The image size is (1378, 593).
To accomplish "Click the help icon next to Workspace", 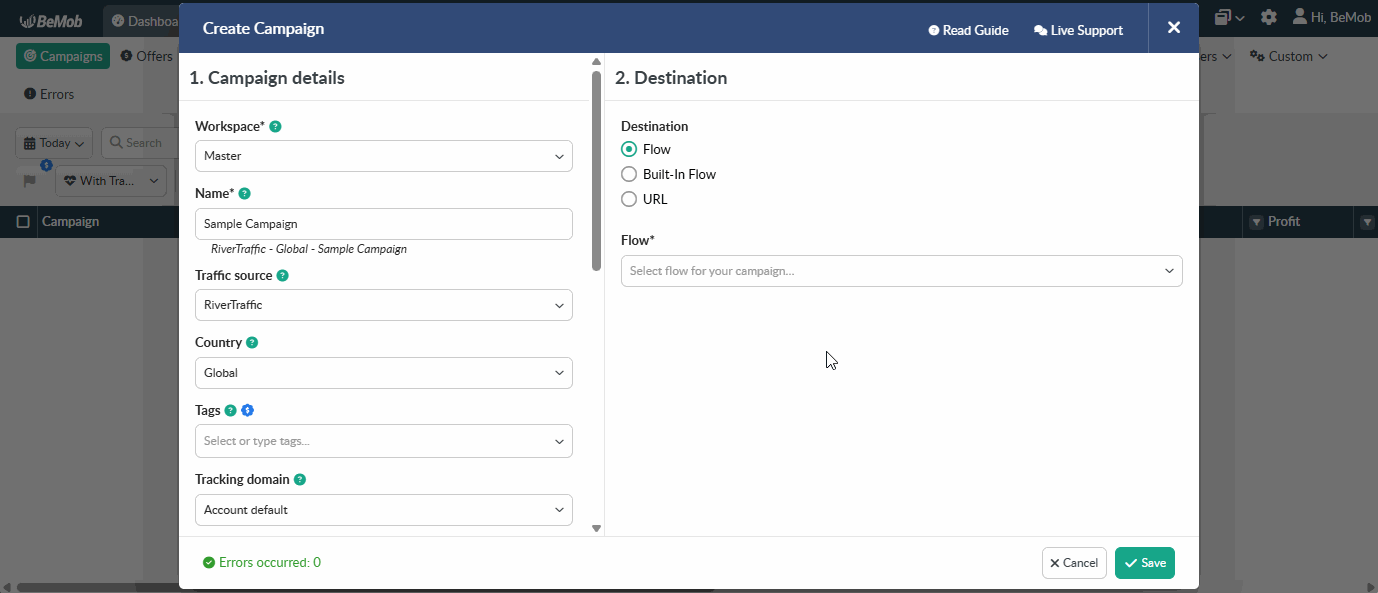I will [x=275, y=127].
